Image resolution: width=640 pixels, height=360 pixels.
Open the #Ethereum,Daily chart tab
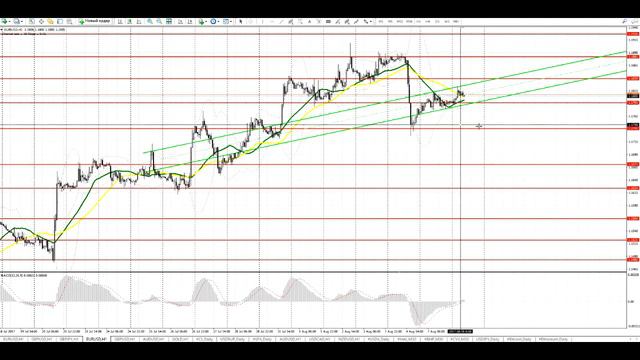tap(553, 339)
